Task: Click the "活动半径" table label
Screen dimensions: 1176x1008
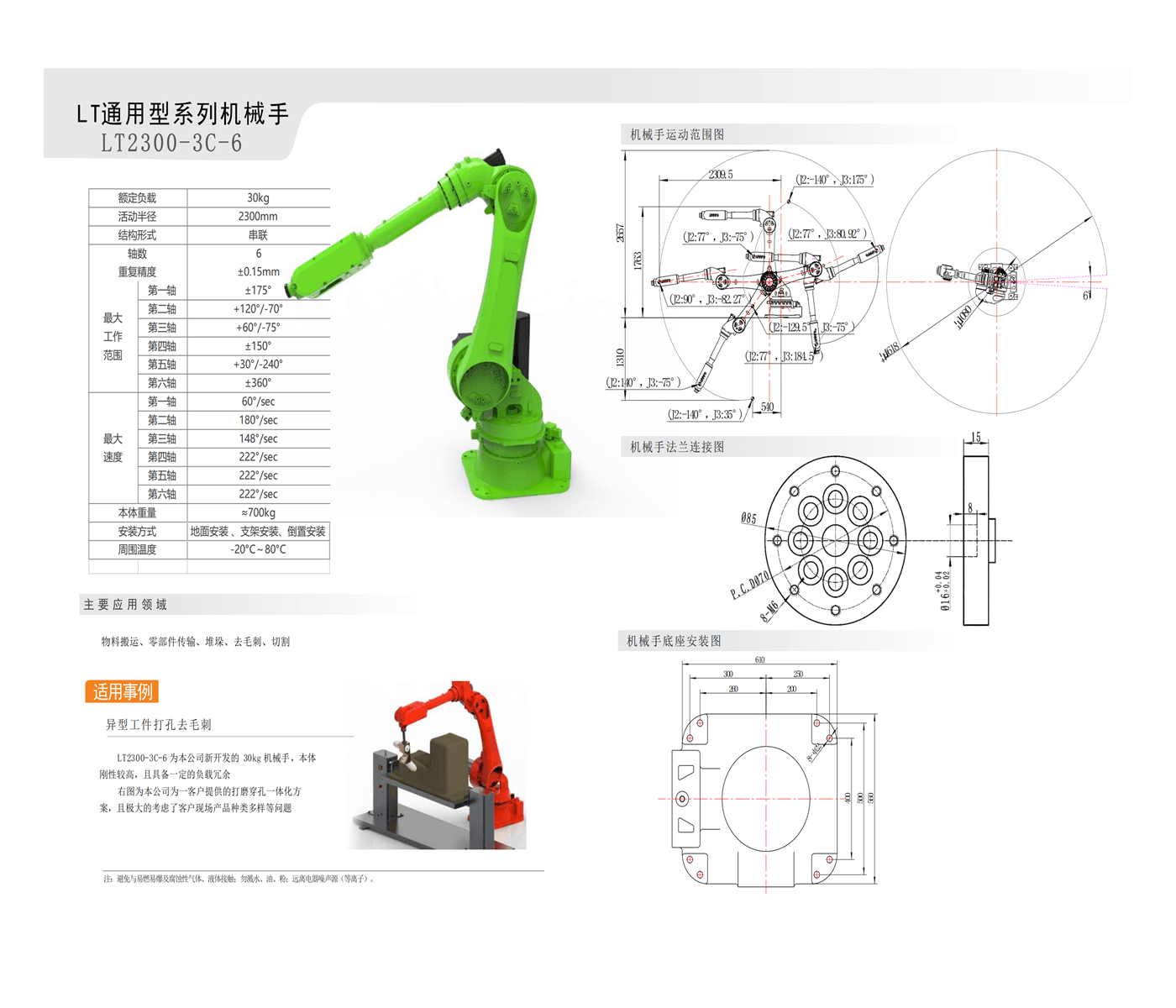Action: click(x=137, y=217)
